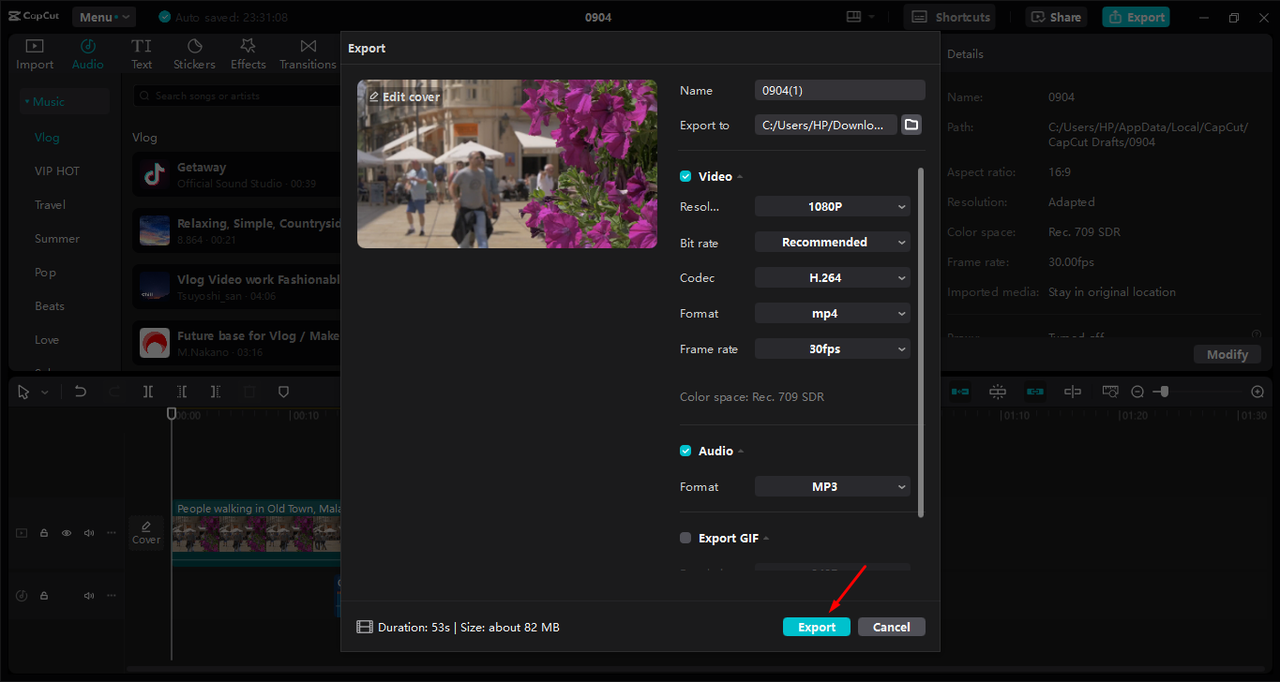1280x682 pixels.
Task: Cancel the export dialog
Action: coord(891,627)
